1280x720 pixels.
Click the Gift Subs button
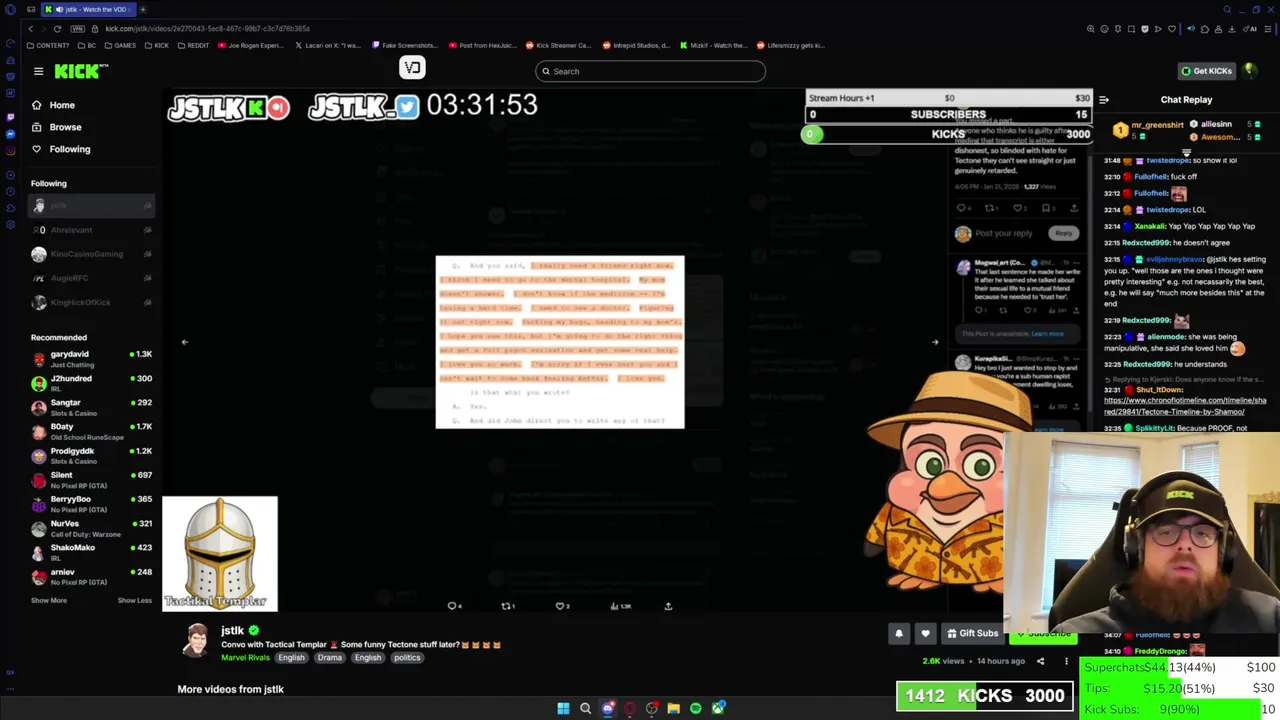pyautogui.click(x=972, y=633)
